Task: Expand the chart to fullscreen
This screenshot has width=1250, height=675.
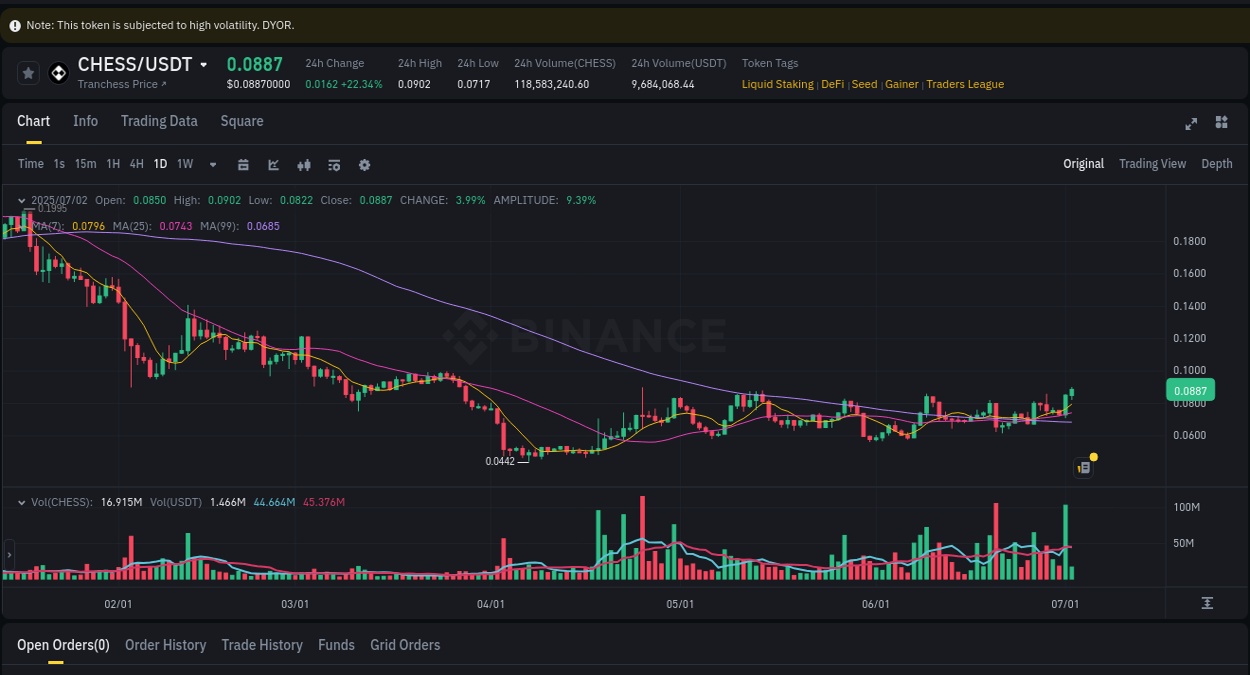Action: tap(1191, 123)
